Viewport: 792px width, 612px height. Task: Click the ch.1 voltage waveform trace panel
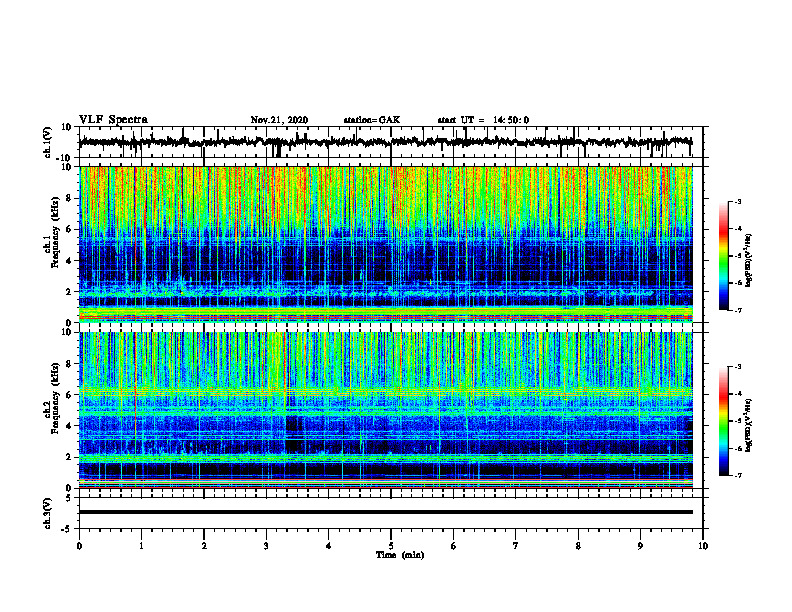point(391,142)
